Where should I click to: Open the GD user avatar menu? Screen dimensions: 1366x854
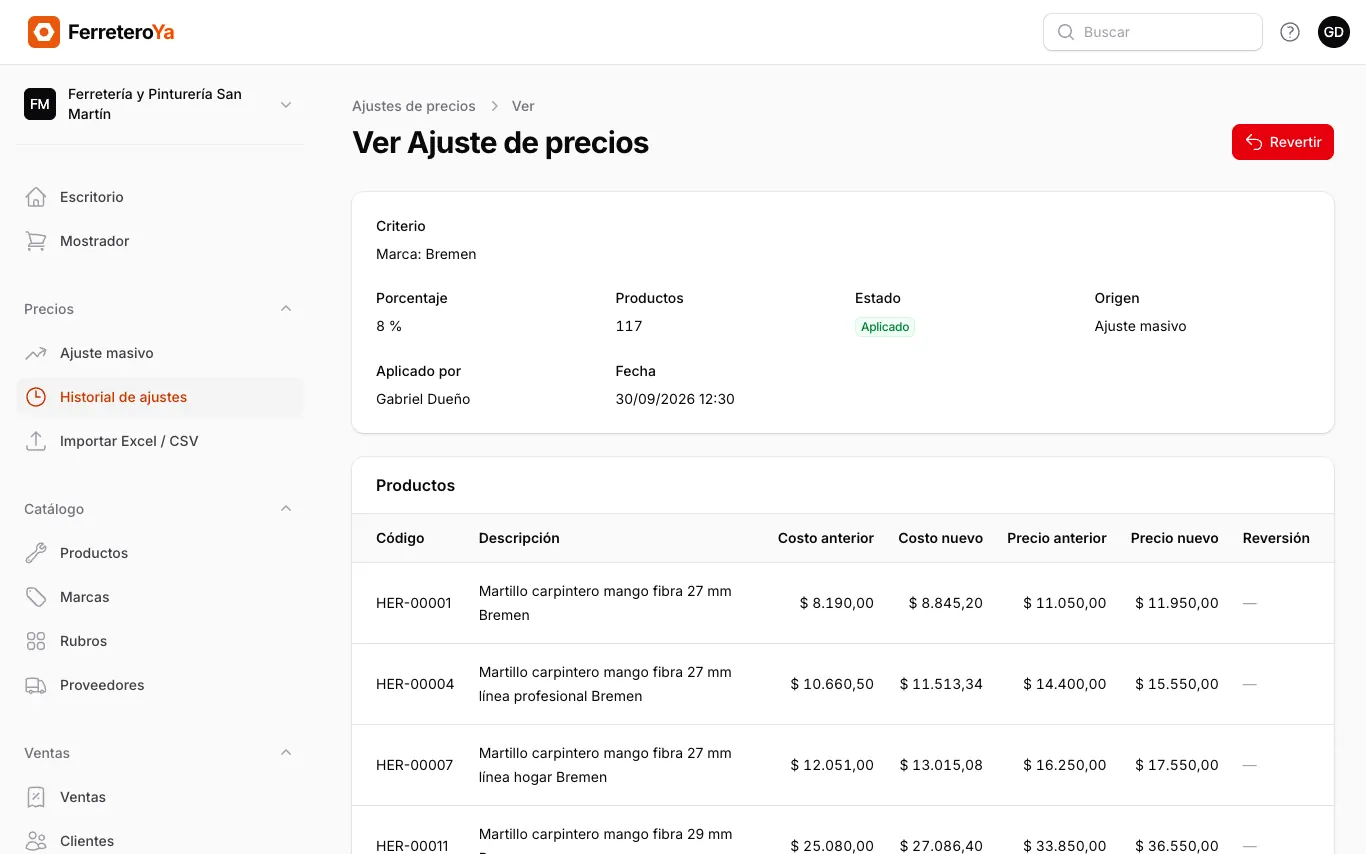click(1334, 32)
